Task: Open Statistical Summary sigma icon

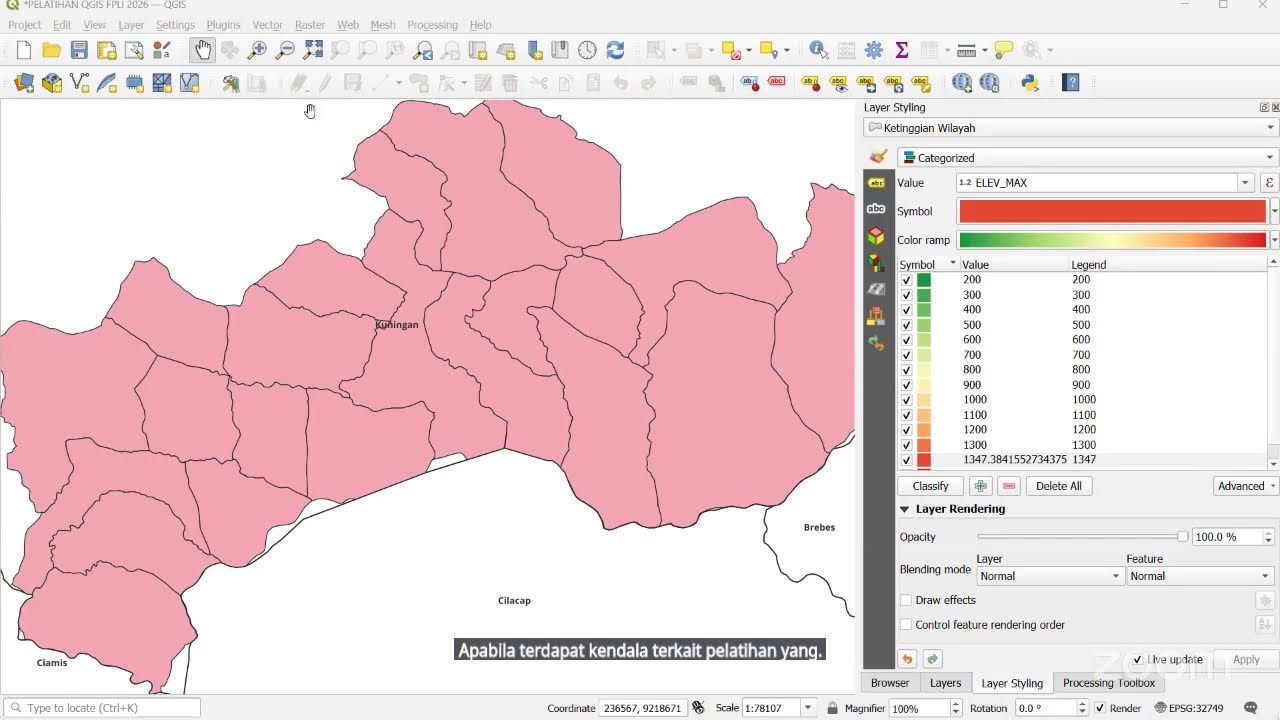Action: [x=902, y=50]
